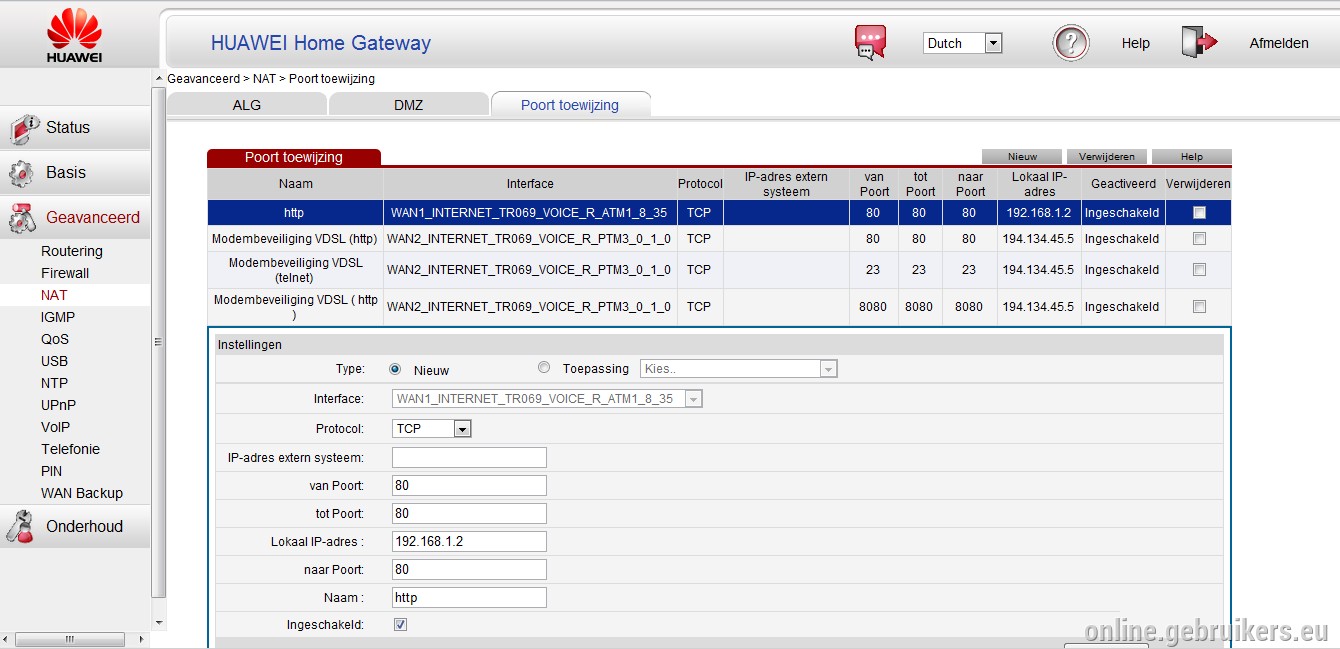Select the Toepassing radio button
Screen dimensions: 1340x649
coord(544,368)
